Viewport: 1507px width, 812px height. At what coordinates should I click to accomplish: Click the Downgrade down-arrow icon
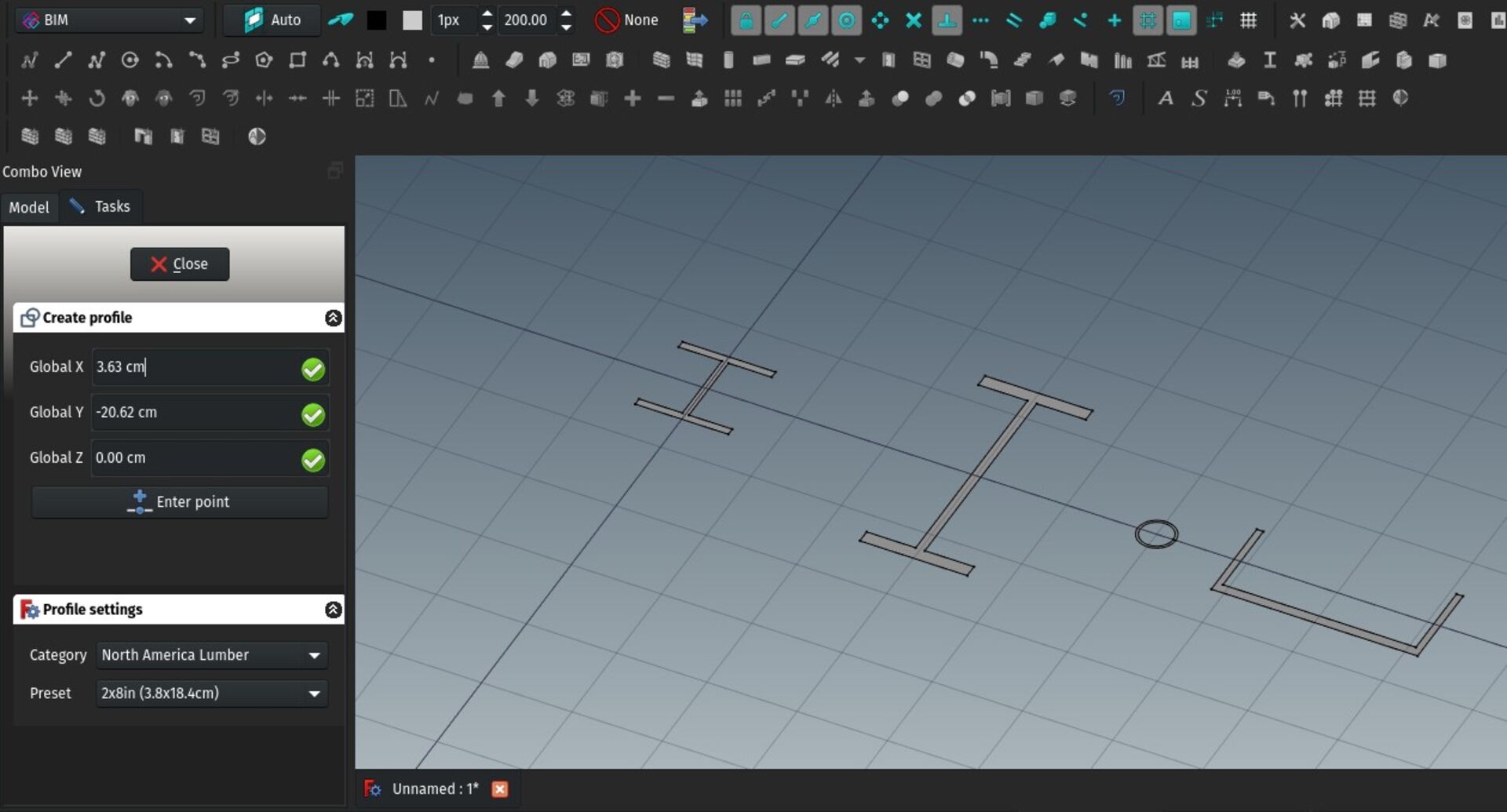pyautogui.click(x=532, y=98)
